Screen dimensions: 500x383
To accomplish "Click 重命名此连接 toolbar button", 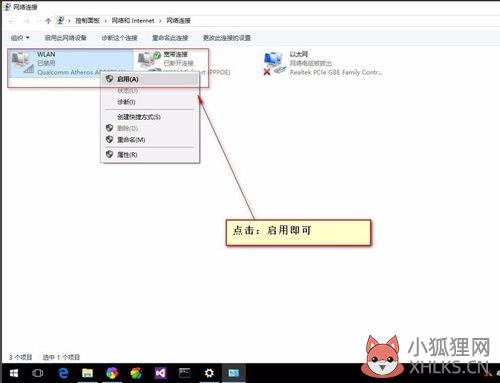I will click(x=170, y=38).
